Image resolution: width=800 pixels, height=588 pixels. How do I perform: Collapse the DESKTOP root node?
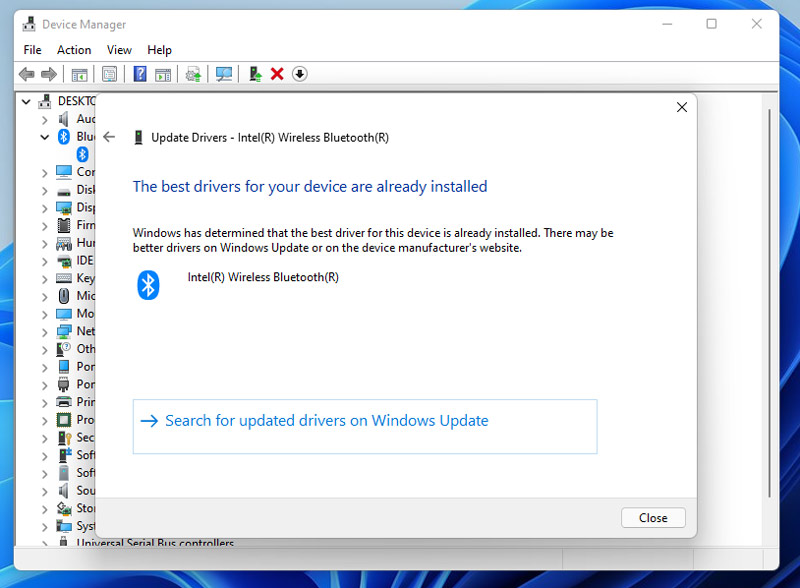27,102
